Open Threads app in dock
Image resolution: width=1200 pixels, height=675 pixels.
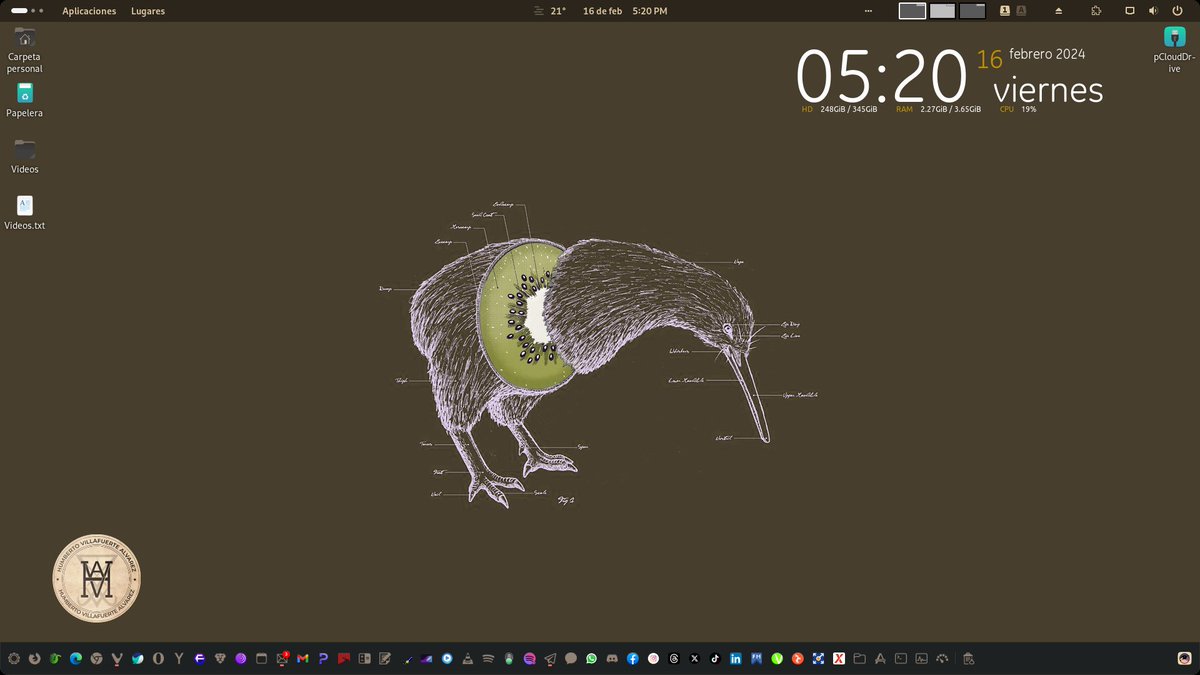click(674, 659)
